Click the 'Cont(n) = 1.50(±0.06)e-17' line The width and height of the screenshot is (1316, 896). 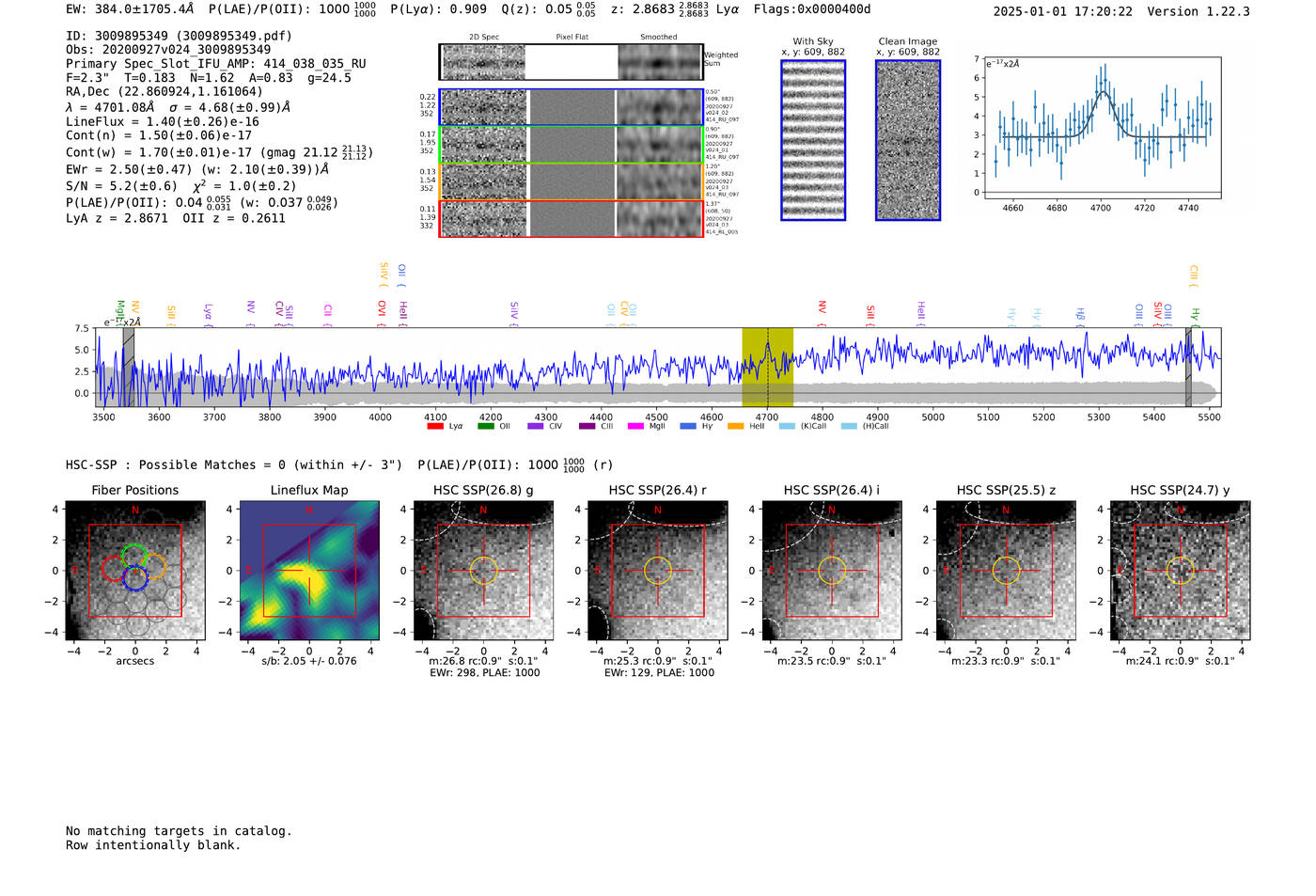click(159, 135)
